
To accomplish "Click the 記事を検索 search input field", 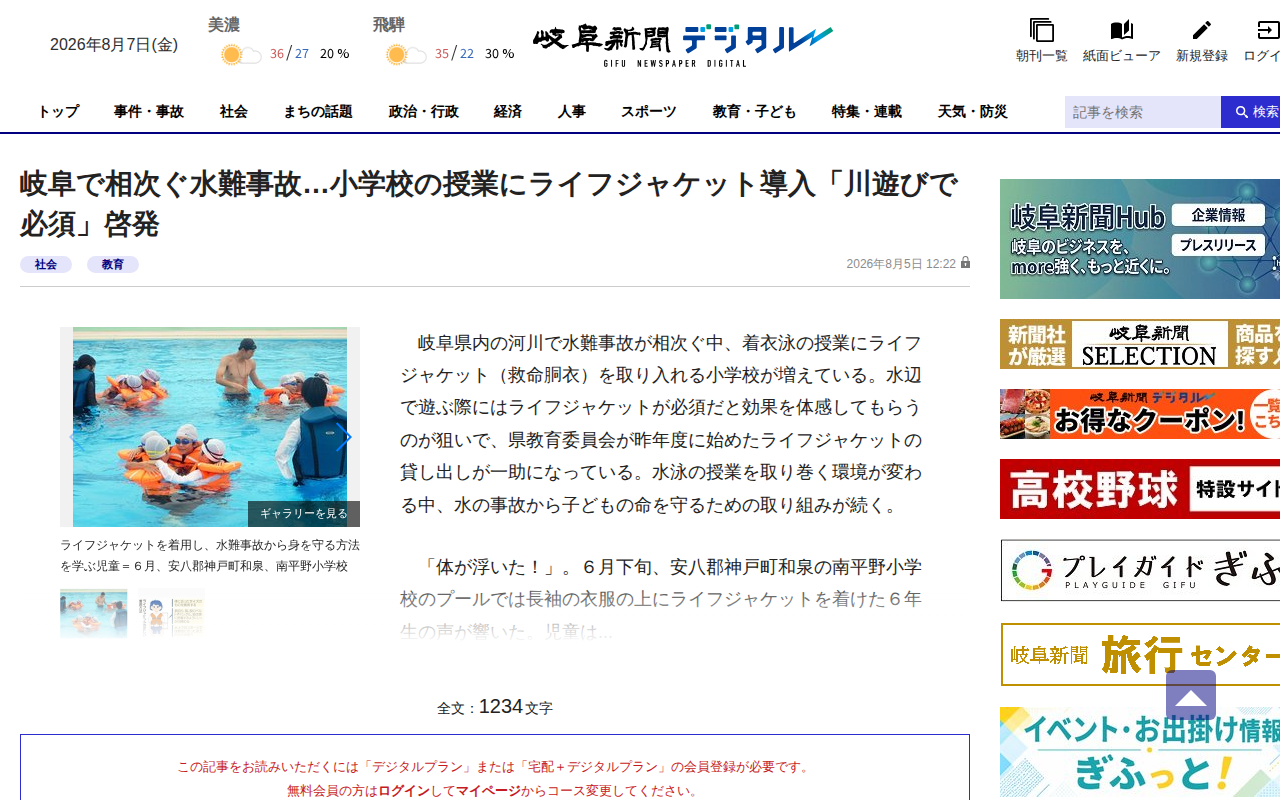I will (1143, 112).
